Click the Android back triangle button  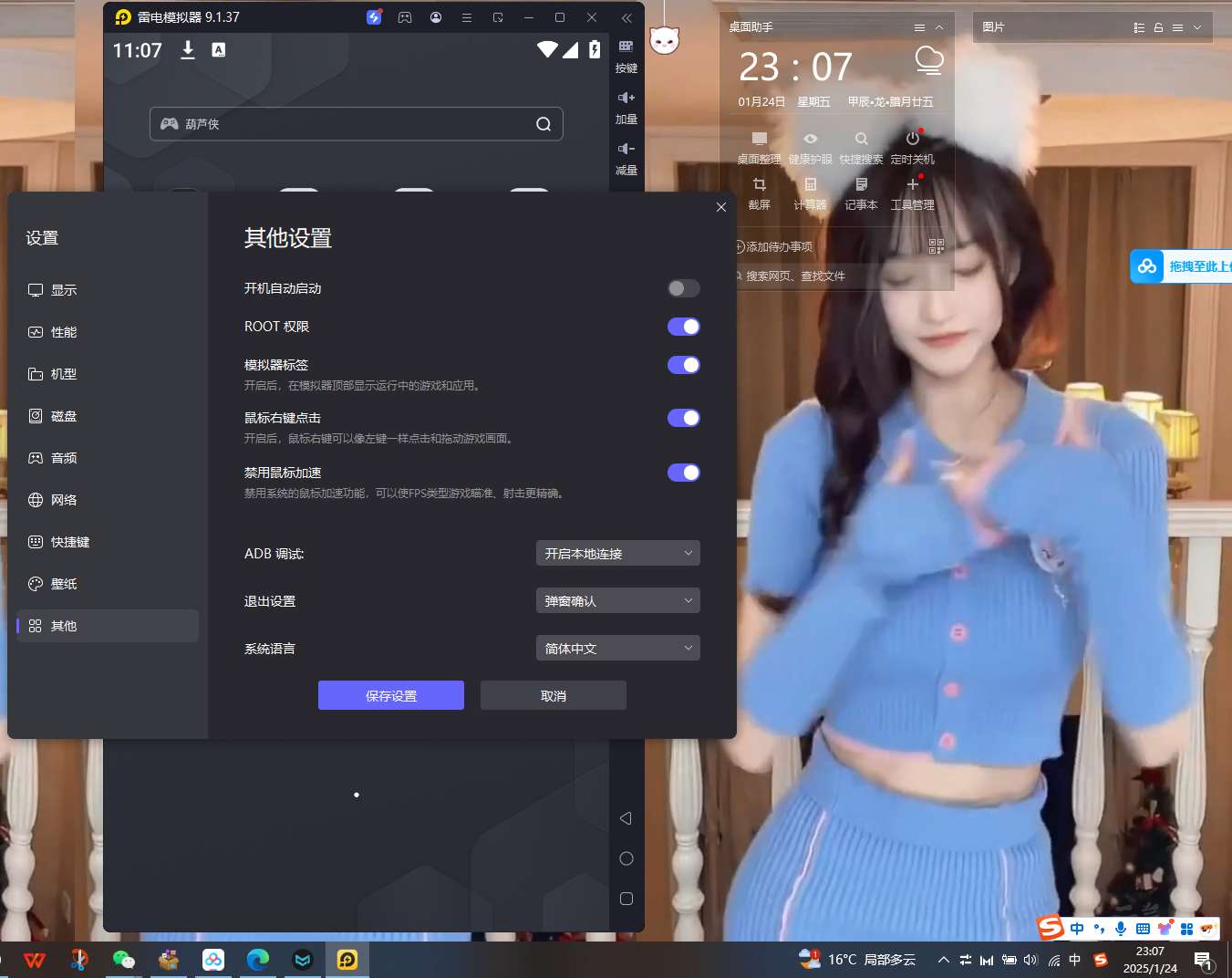click(626, 818)
